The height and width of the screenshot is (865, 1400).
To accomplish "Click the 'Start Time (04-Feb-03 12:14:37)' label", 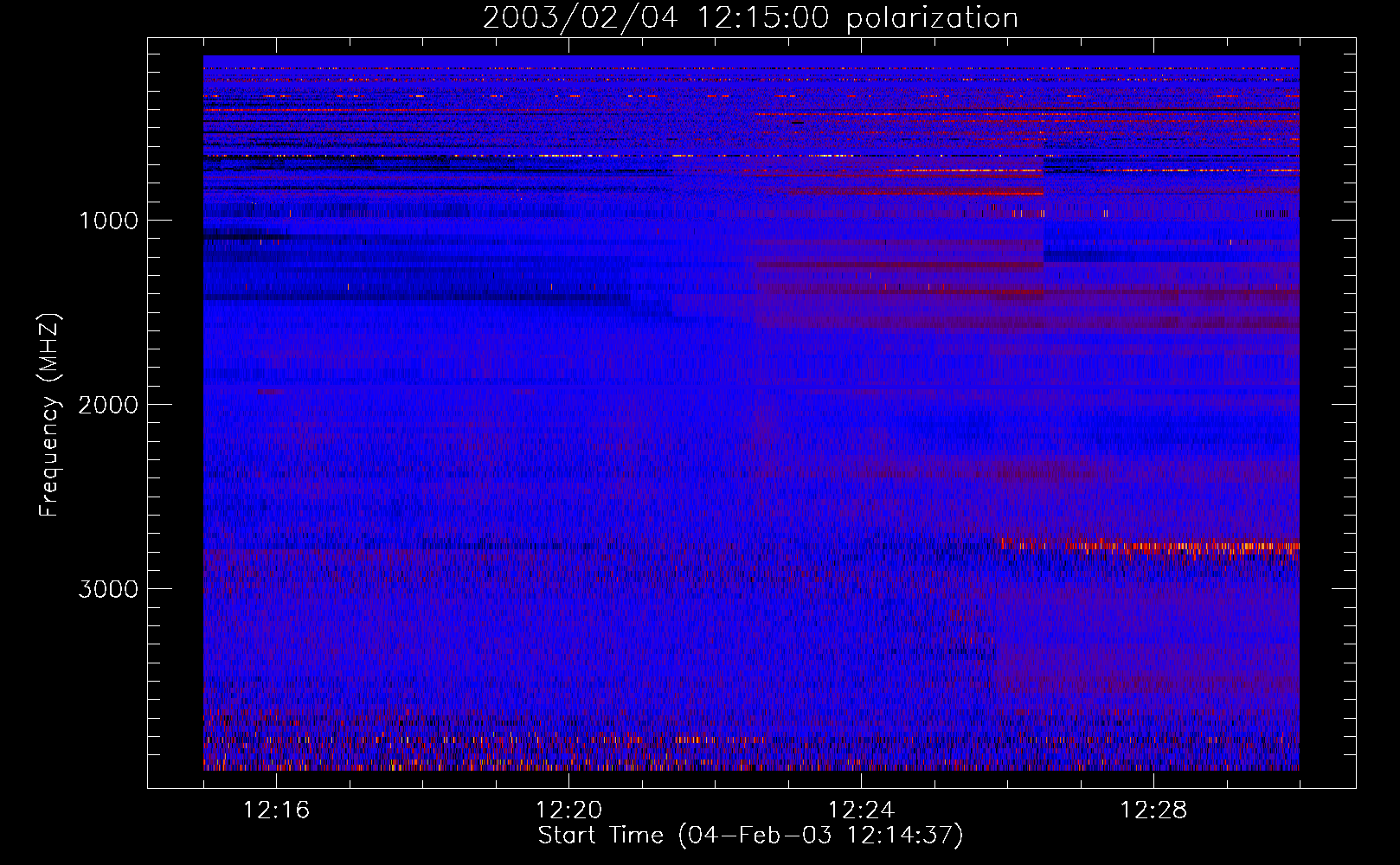I will coord(750,836).
